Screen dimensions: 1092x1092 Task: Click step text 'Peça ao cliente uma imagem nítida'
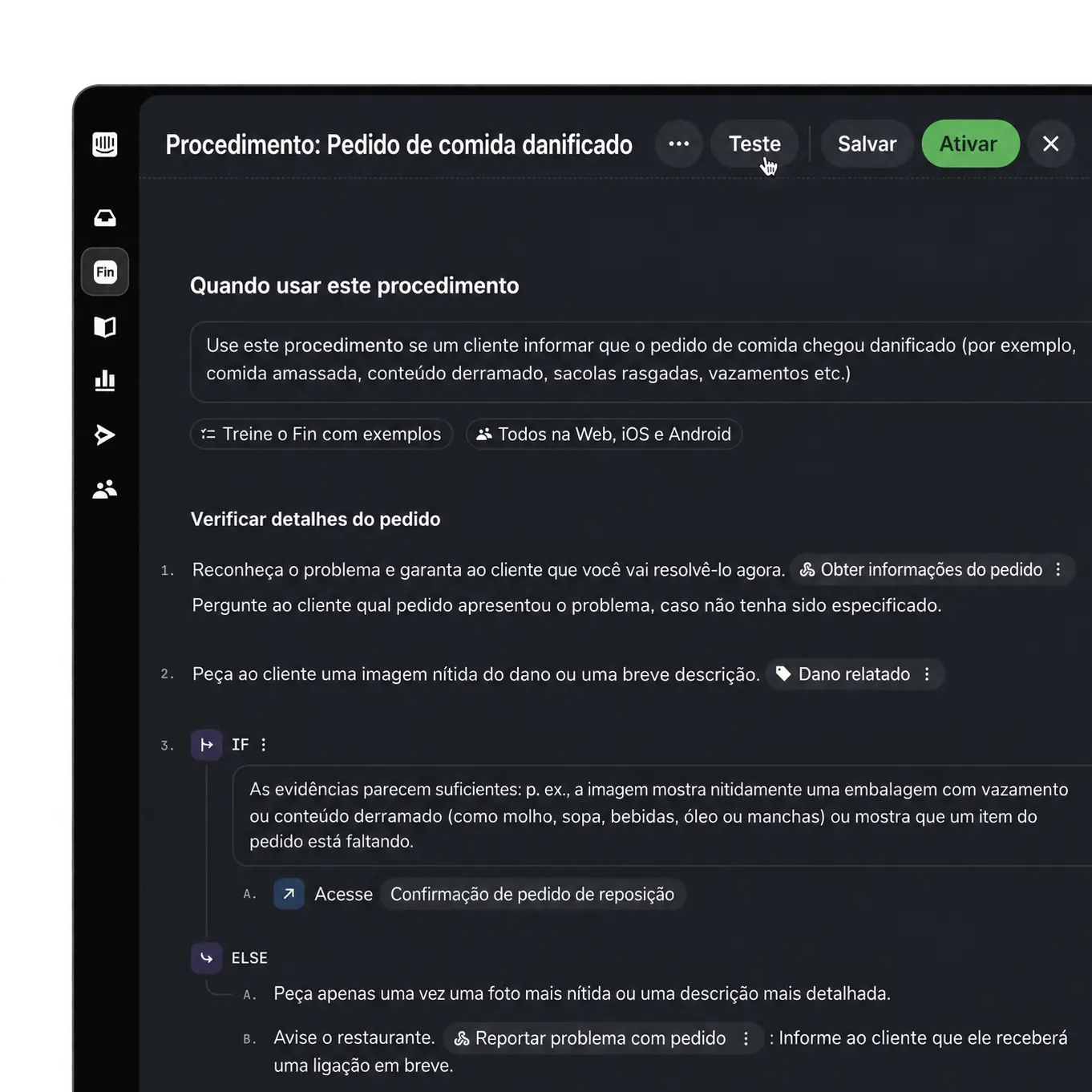(x=475, y=674)
